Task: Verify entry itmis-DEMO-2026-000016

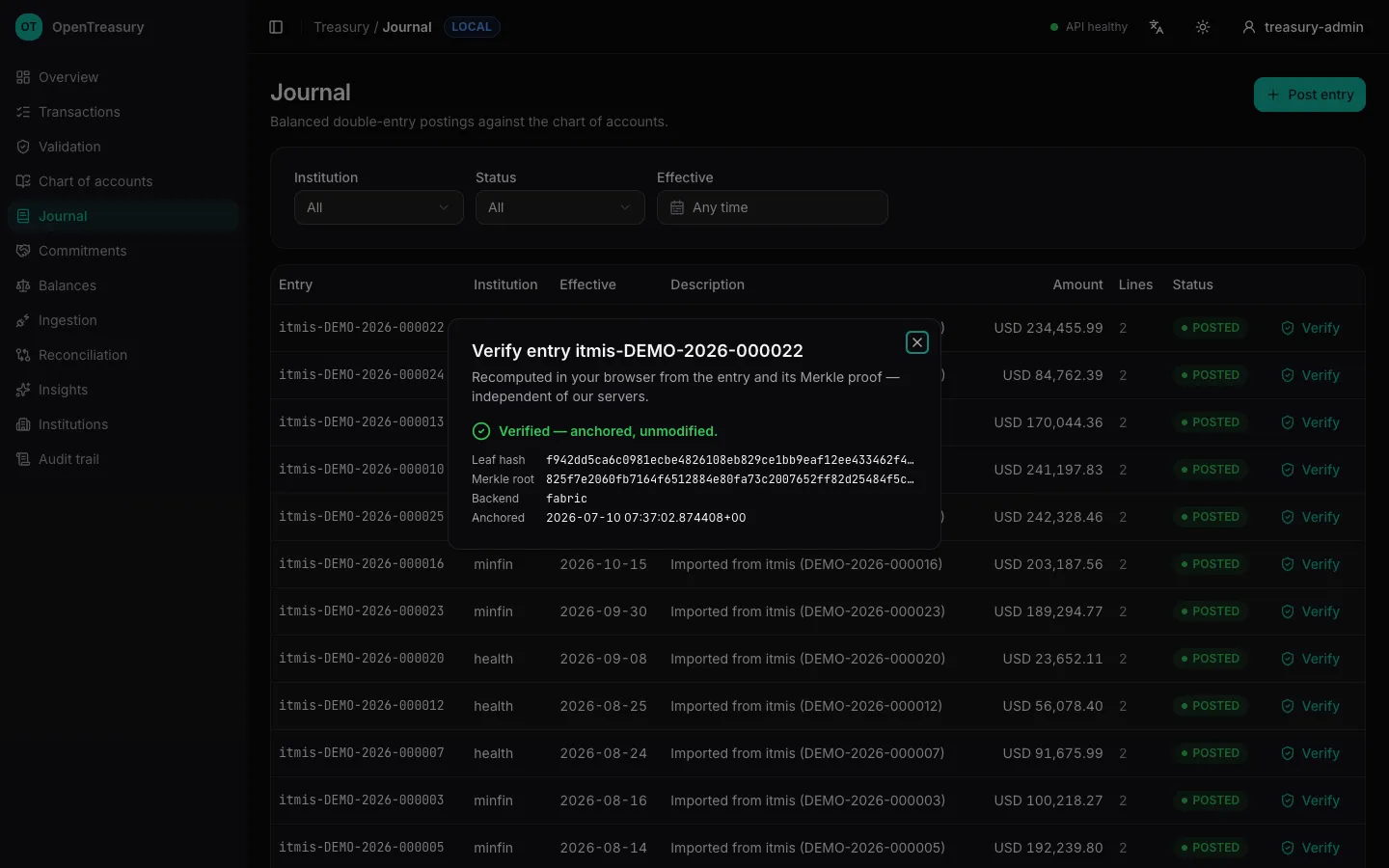Action: click(x=1310, y=564)
